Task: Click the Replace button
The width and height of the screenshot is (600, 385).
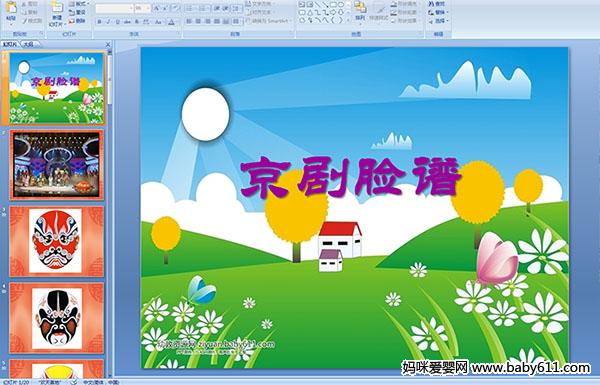Action: [437, 12]
